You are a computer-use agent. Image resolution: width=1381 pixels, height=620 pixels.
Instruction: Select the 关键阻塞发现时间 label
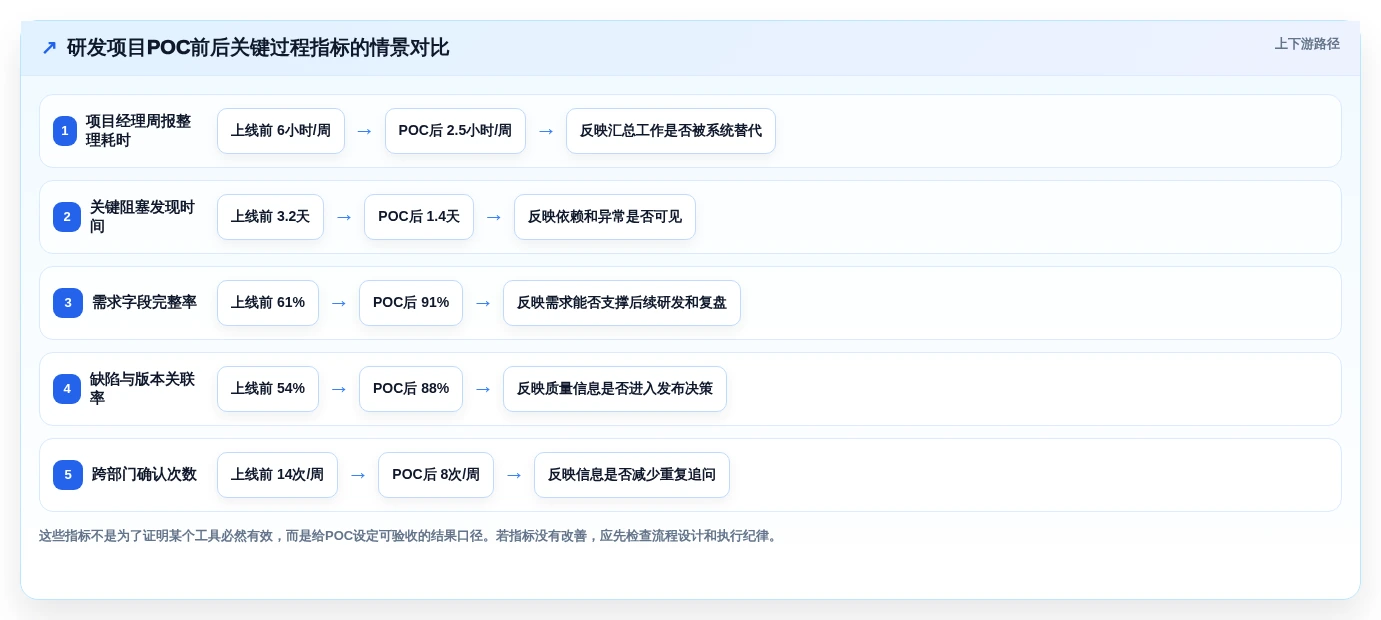[142, 217]
